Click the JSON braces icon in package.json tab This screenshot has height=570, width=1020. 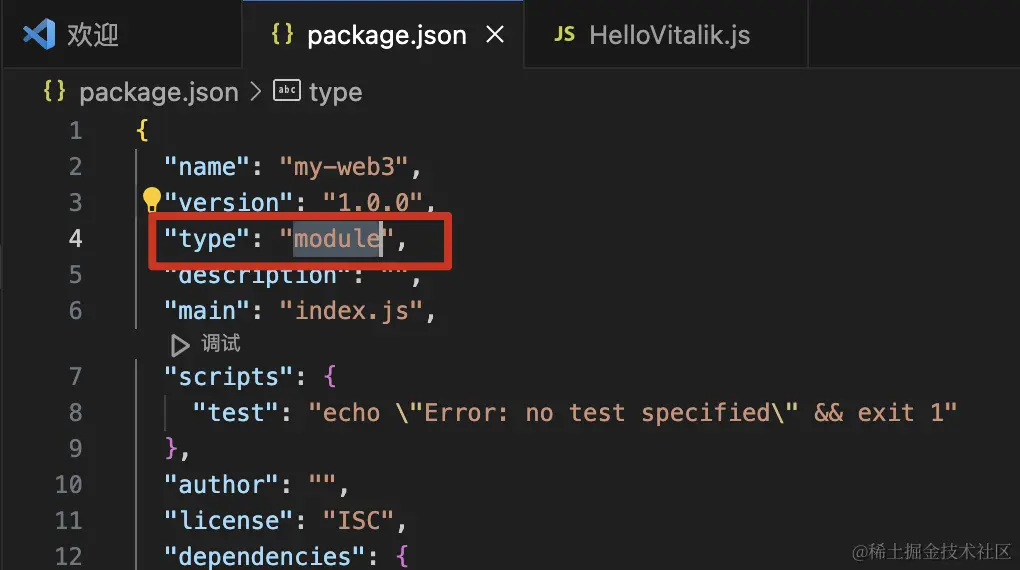[x=283, y=35]
